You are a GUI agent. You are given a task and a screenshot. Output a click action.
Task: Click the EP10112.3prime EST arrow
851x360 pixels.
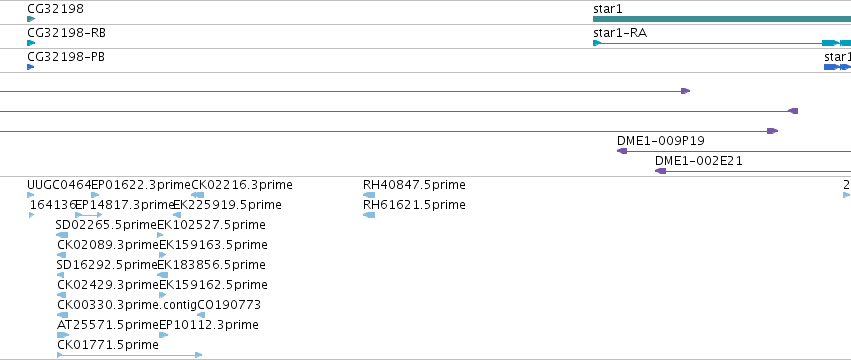163,335
